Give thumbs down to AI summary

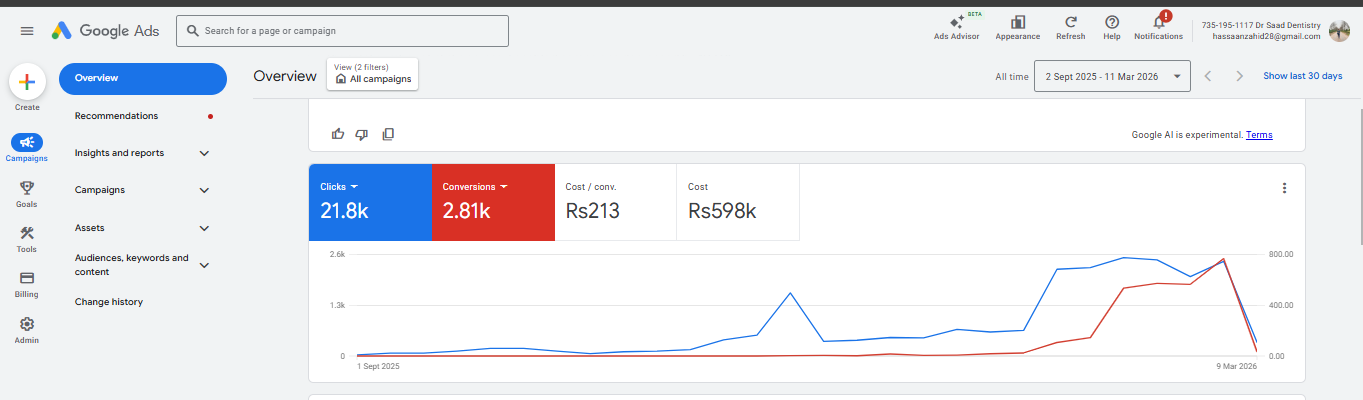[x=362, y=134]
